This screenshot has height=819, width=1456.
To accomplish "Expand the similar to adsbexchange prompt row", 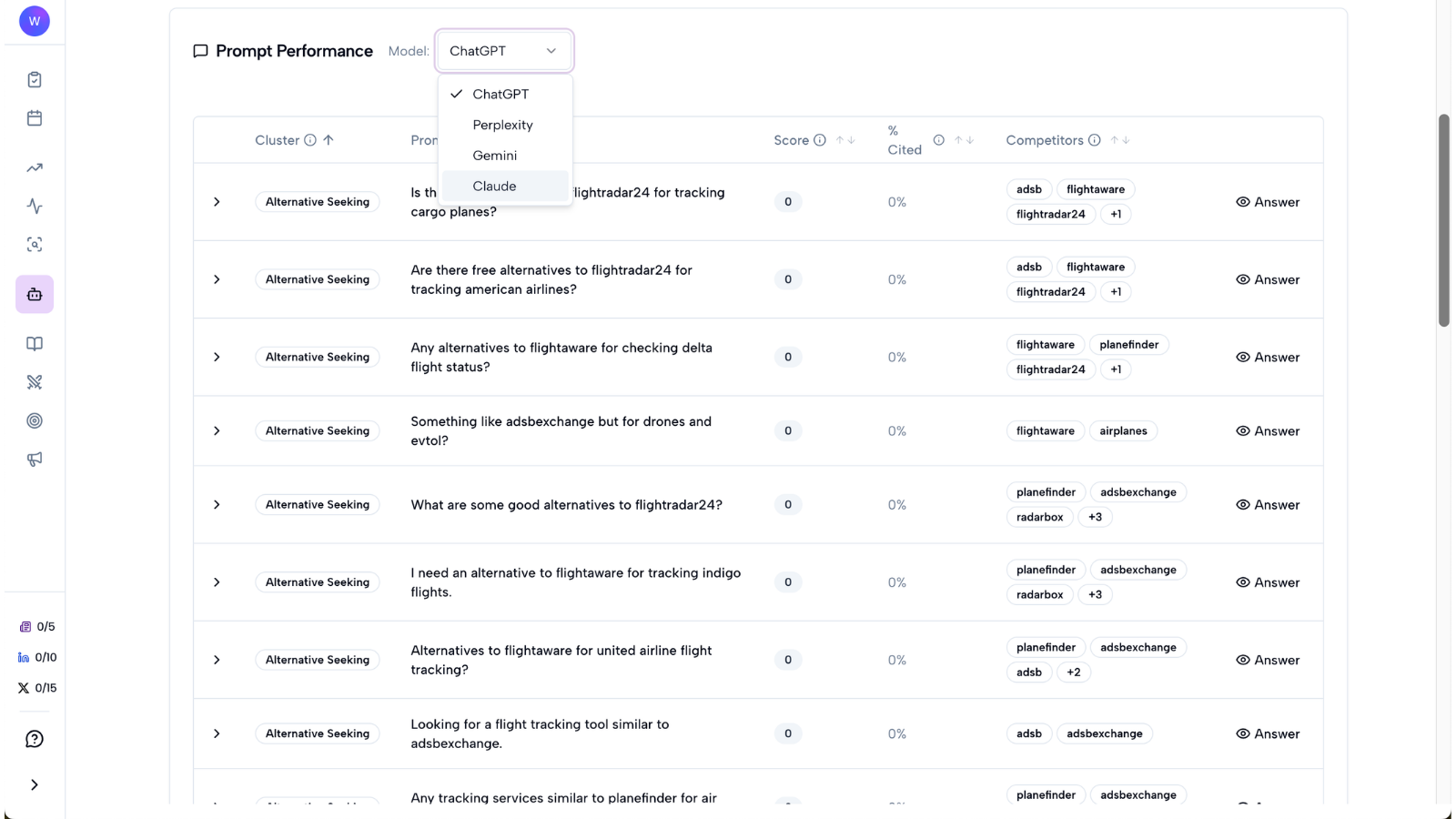I will (x=217, y=733).
